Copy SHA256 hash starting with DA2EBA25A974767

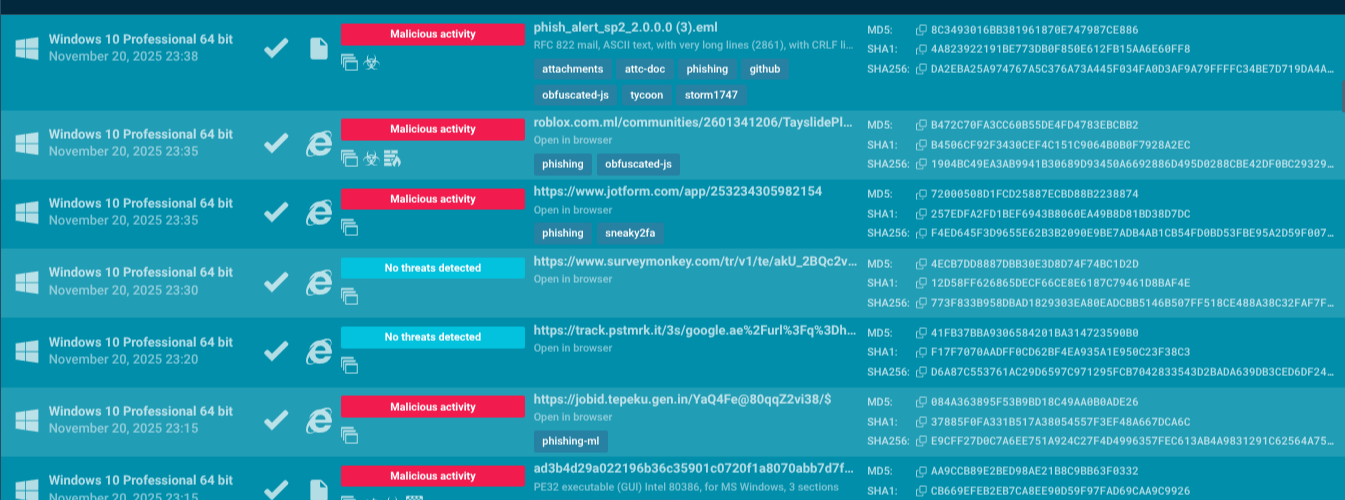point(921,69)
